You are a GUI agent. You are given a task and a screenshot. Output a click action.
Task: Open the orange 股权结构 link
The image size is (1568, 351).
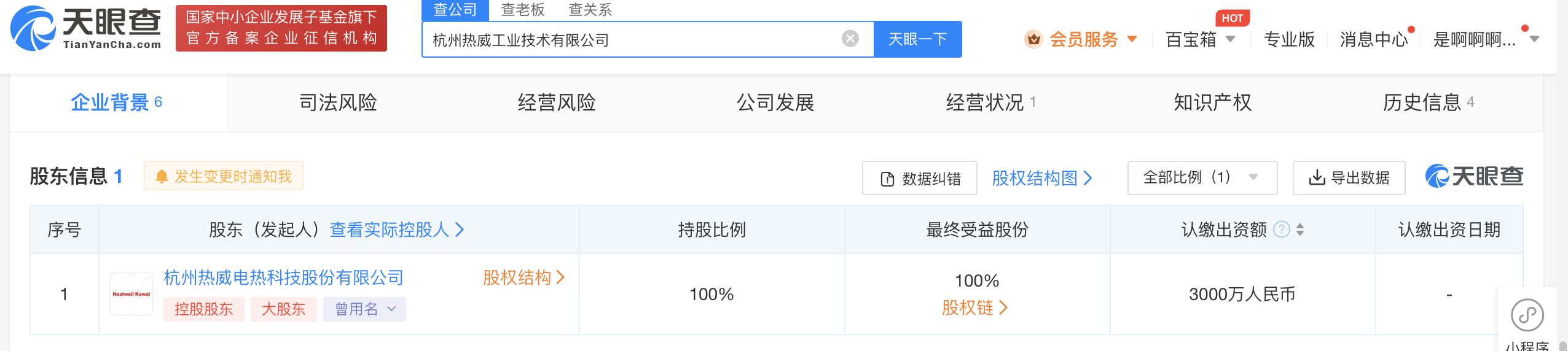pyautogui.click(x=523, y=278)
